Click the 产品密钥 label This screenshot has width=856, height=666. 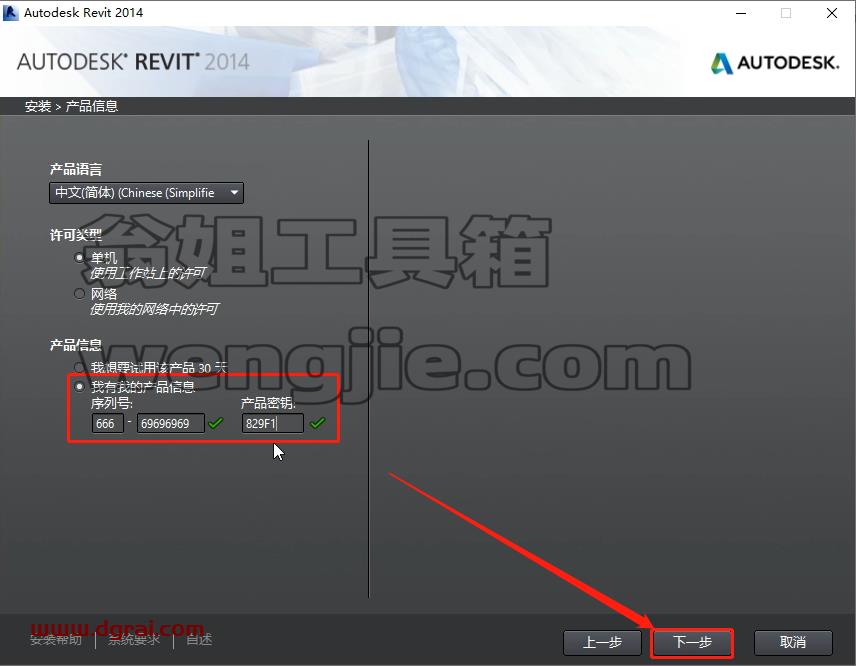(268, 403)
